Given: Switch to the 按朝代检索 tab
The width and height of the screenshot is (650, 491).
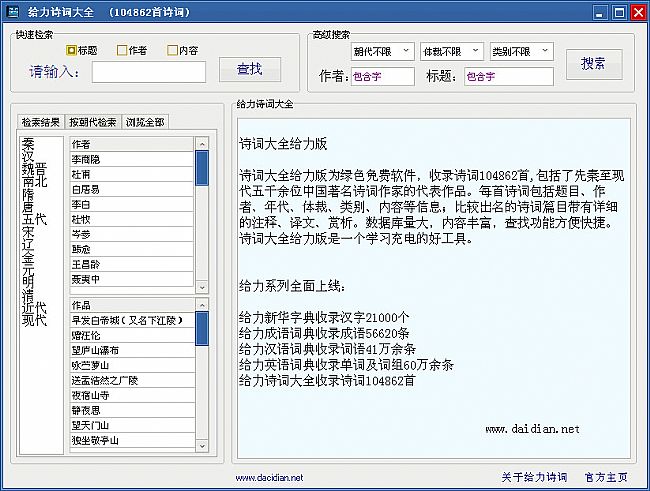Looking at the screenshot, I should [x=93, y=122].
